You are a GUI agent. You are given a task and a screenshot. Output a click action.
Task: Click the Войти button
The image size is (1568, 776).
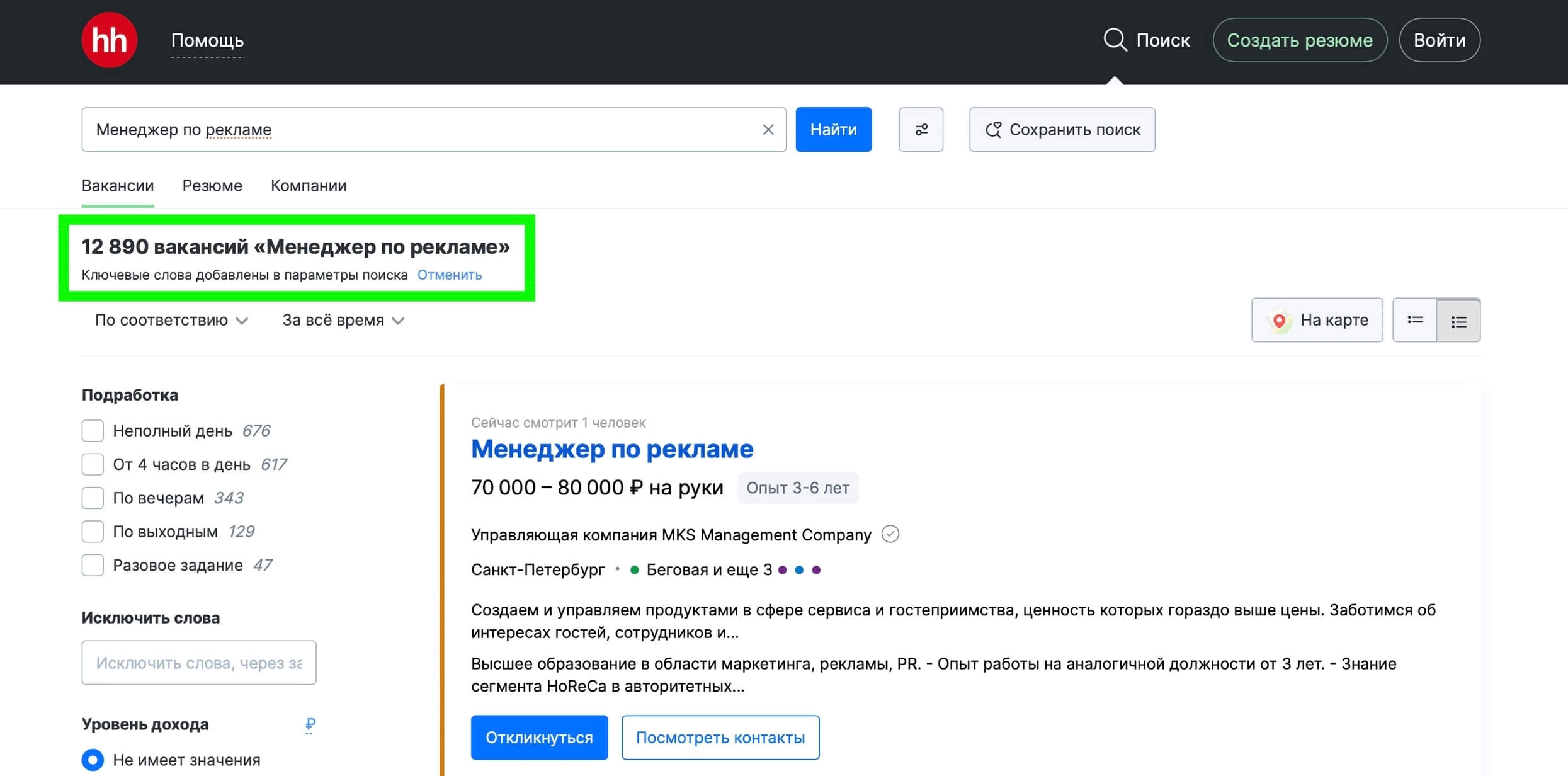tap(1440, 40)
